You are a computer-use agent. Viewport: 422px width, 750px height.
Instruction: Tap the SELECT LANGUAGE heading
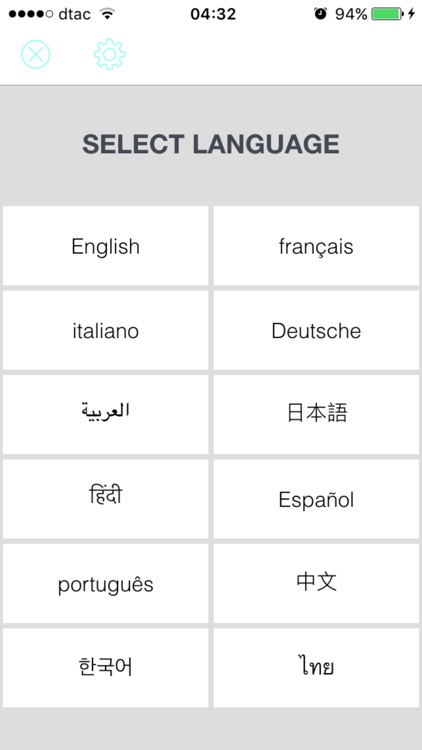211,144
